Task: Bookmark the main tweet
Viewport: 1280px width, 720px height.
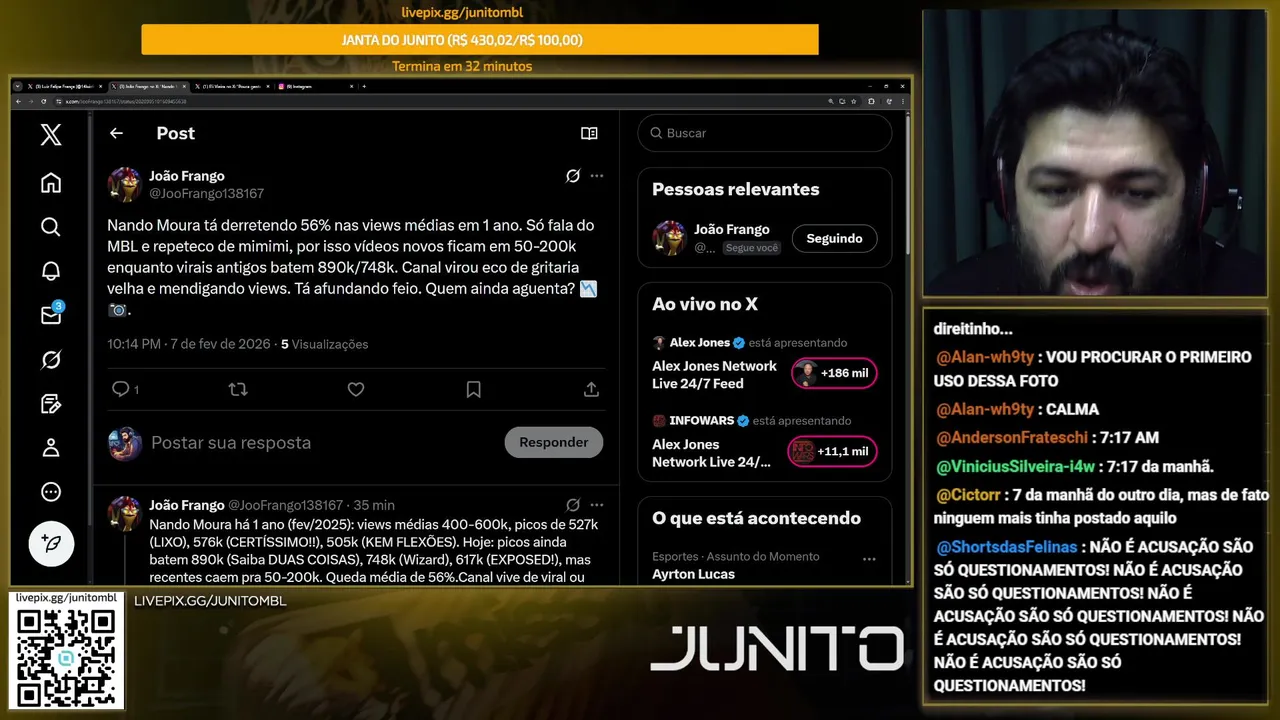Action: click(474, 389)
